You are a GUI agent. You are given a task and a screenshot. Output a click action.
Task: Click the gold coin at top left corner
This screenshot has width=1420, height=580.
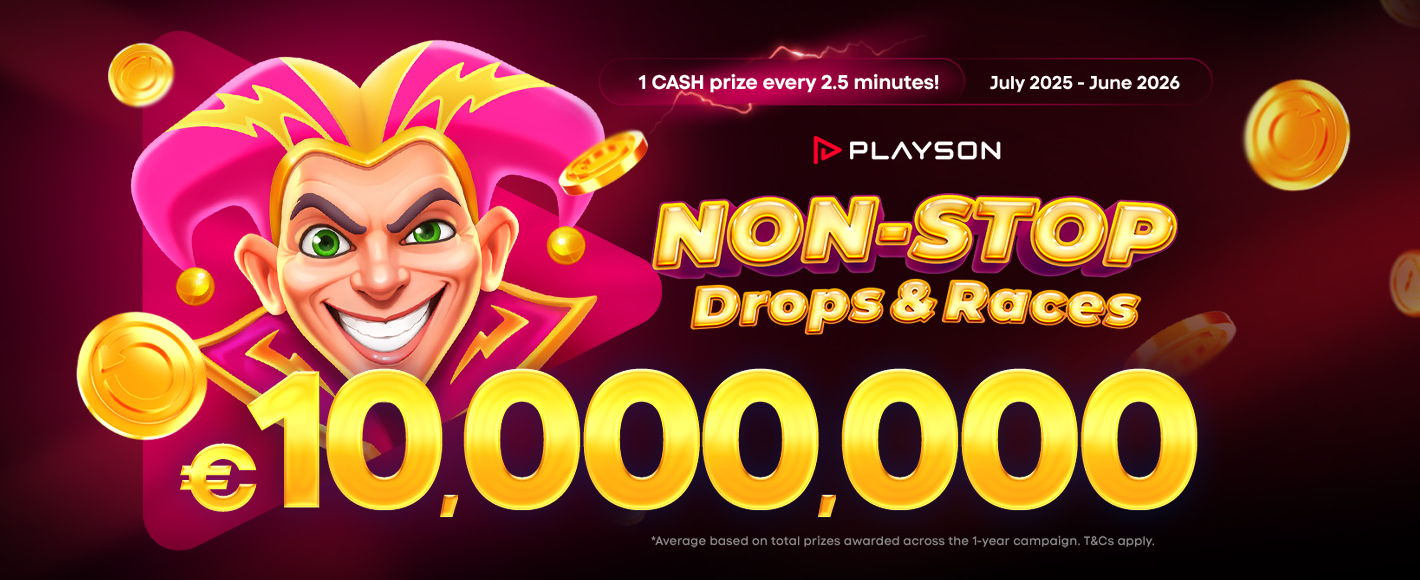click(x=141, y=75)
